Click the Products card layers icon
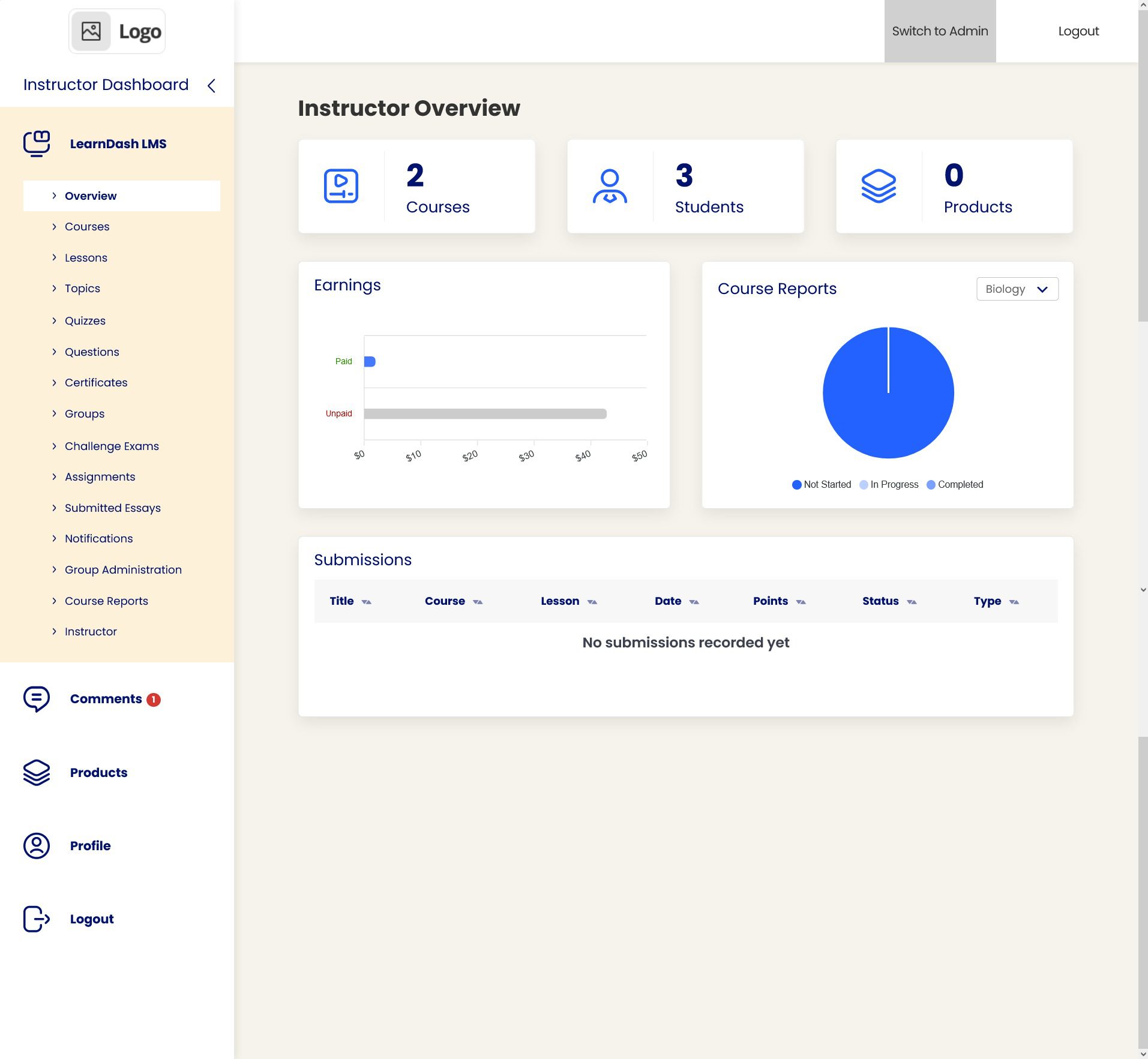 click(879, 186)
